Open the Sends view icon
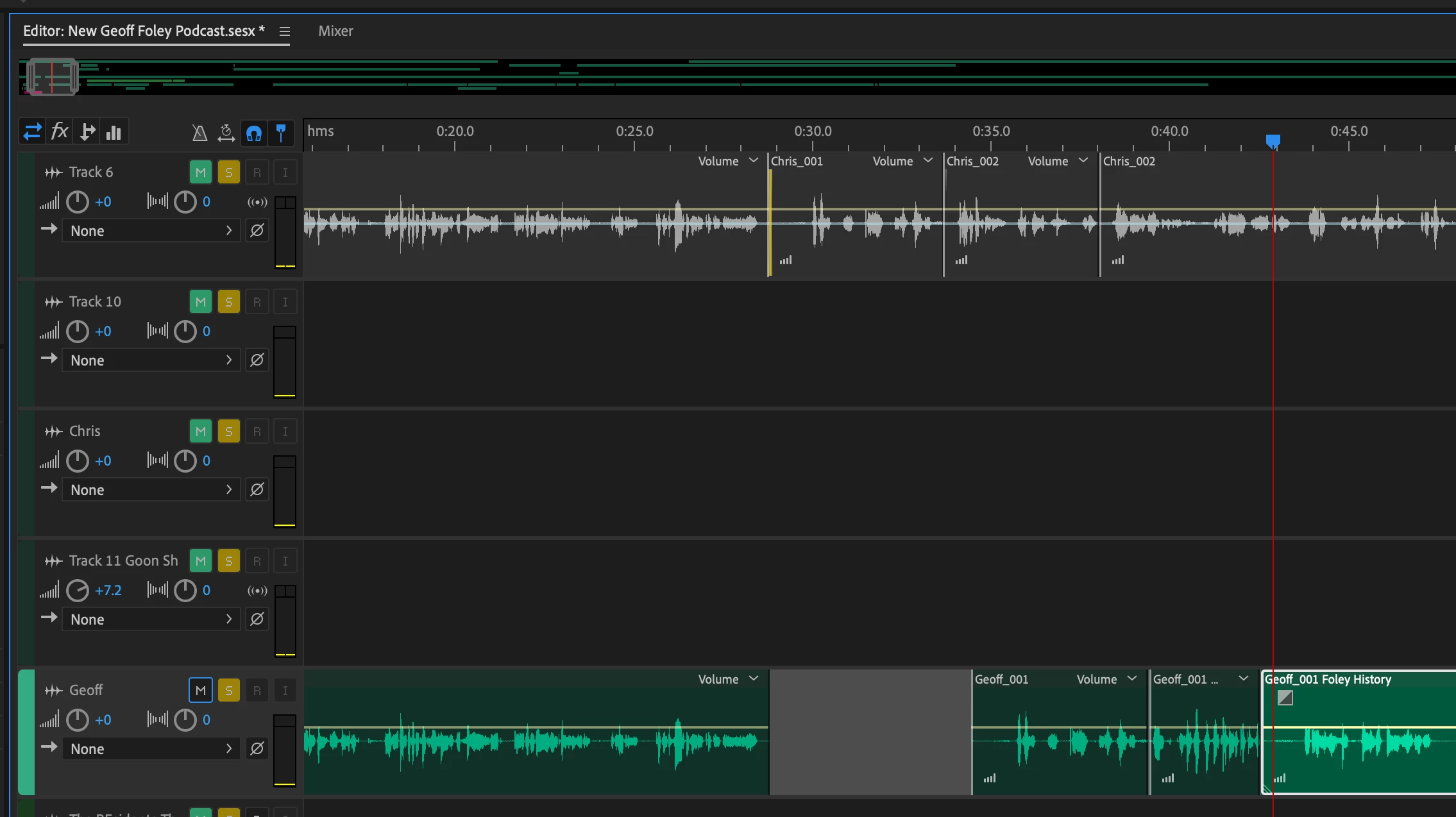Viewport: 1456px width, 817px height. point(87,132)
